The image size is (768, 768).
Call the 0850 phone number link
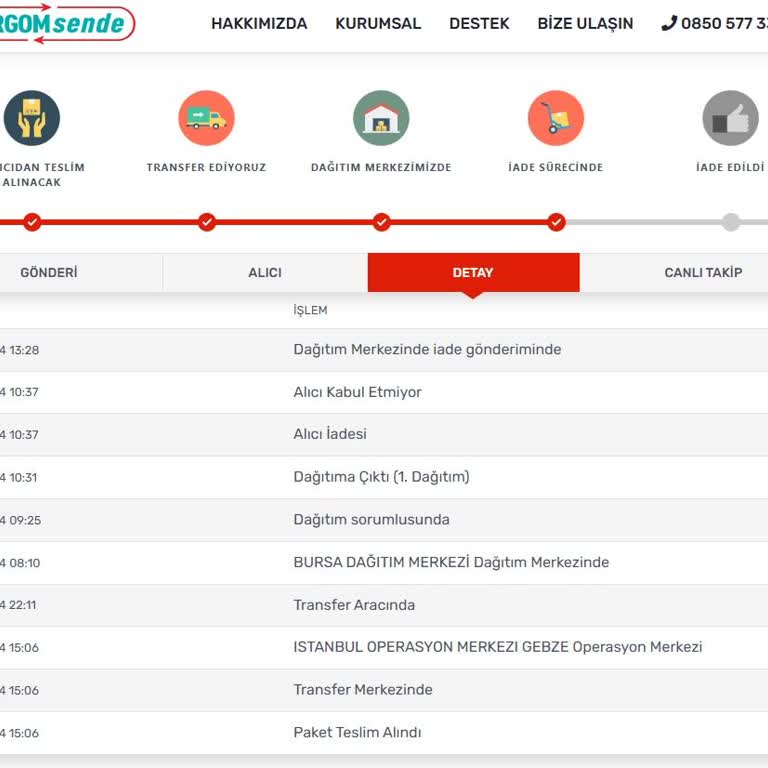724,24
